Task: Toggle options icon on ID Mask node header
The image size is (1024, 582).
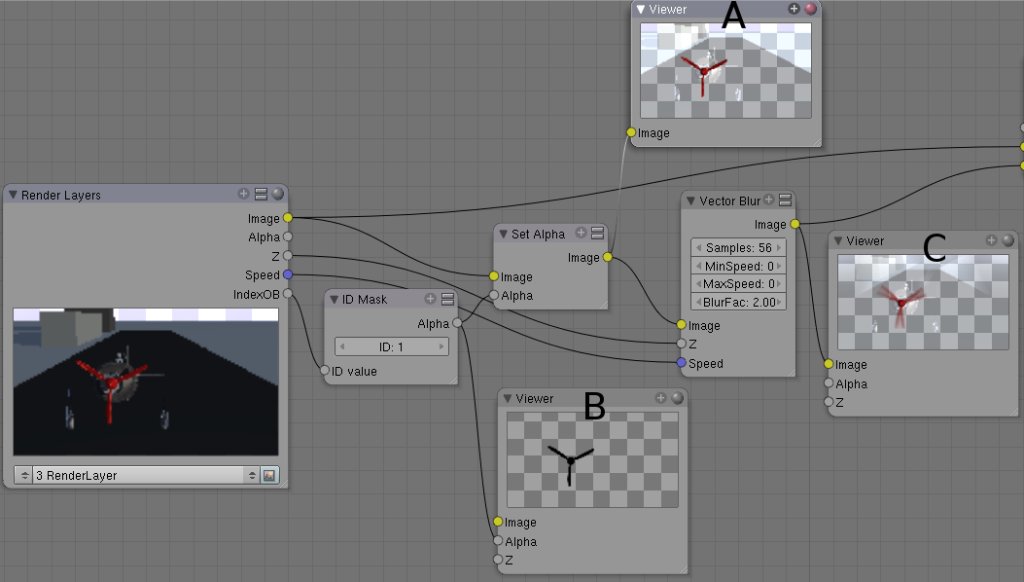Action: coord(447,299)
